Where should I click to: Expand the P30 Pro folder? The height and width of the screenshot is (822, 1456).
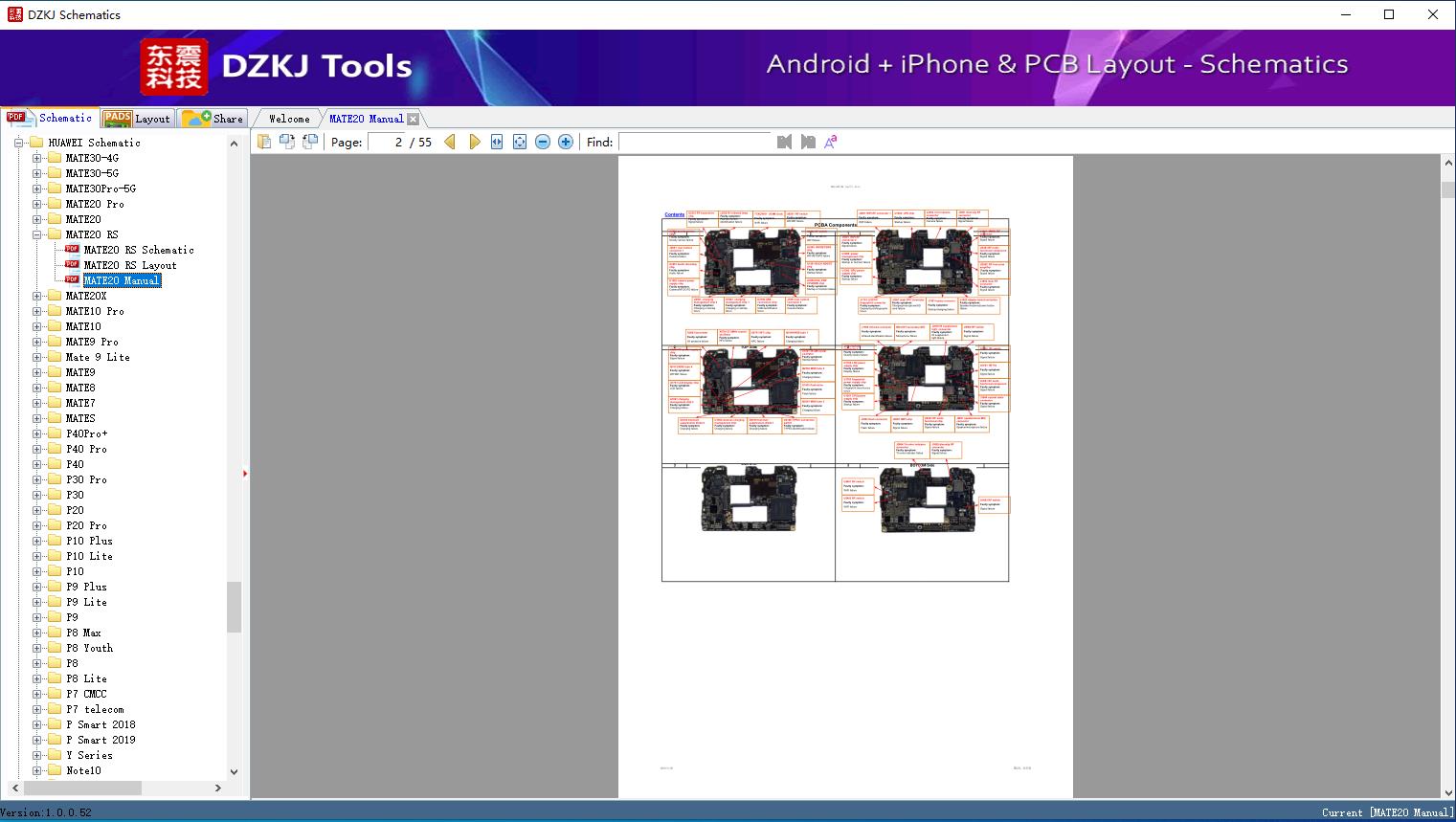(36, 479)
